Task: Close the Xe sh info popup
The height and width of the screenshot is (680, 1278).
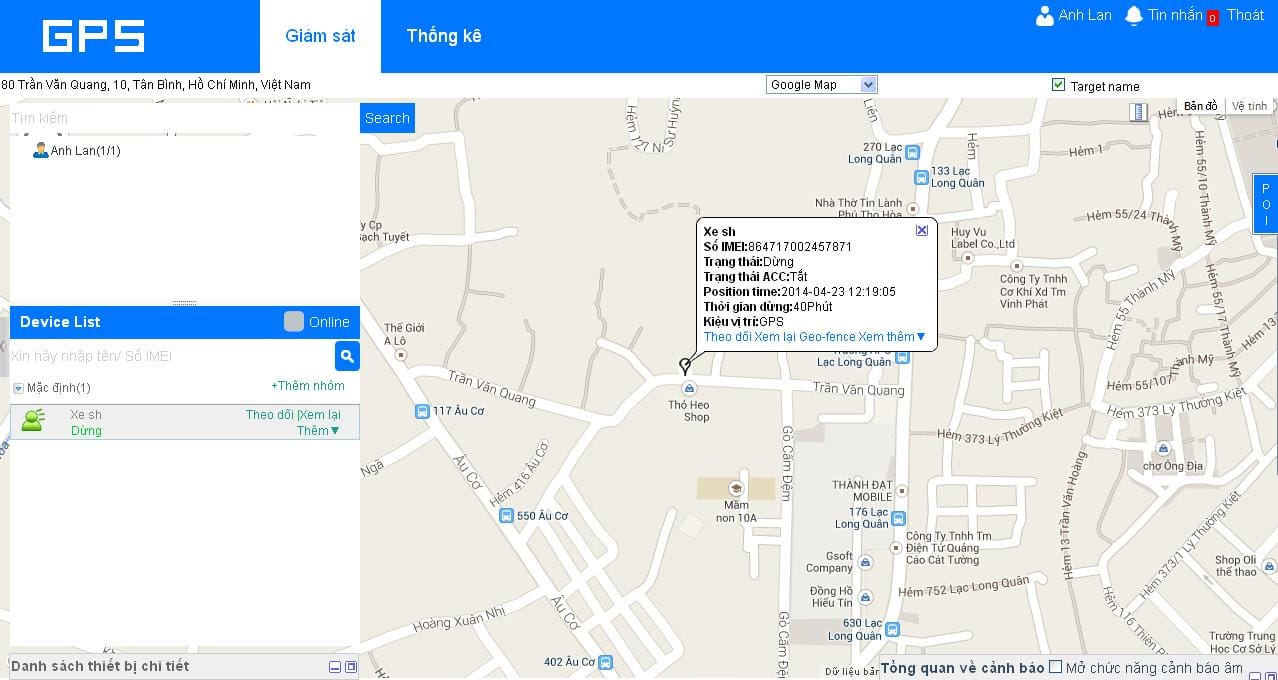Action: (922, 230)
